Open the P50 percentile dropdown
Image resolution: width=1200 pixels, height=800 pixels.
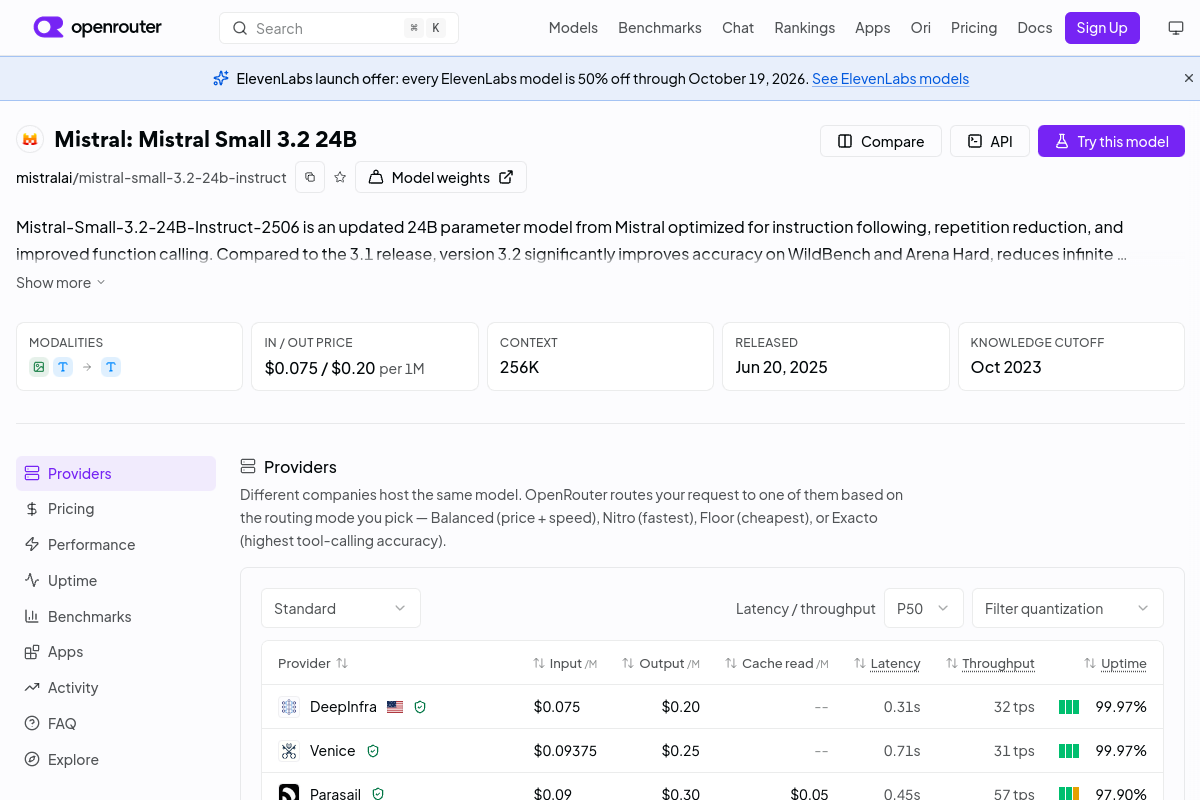click(x=924, y=608)
